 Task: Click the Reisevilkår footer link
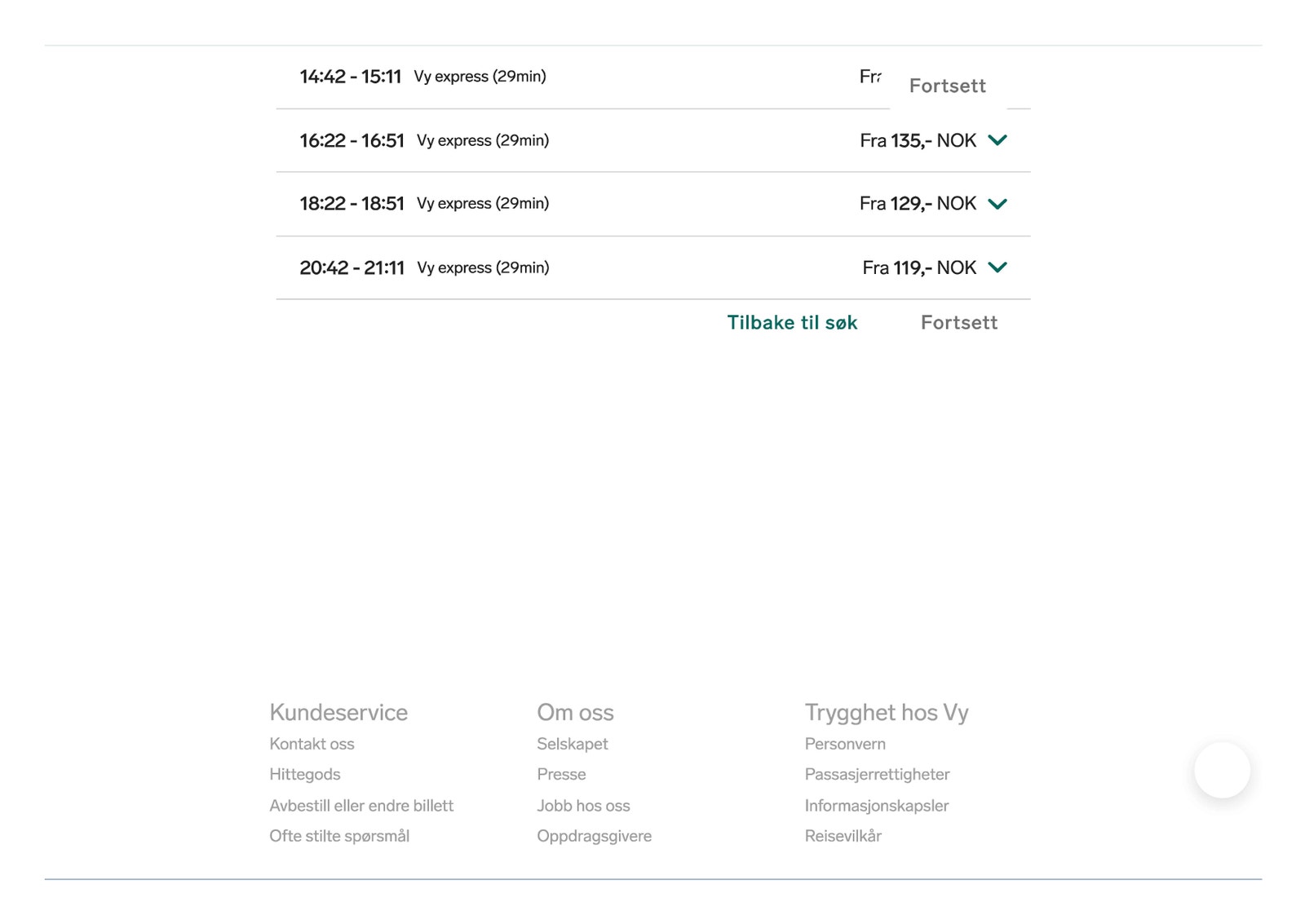point(843,836)
